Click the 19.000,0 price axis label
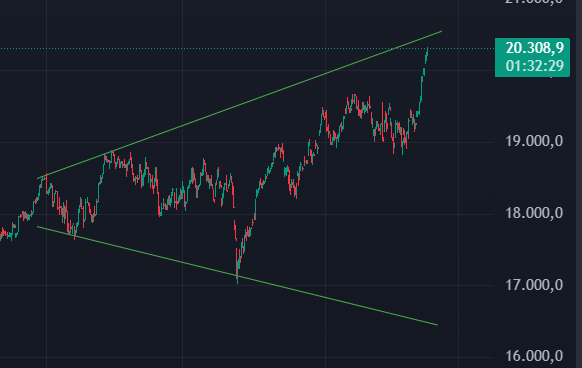Image resolution: width=582 pixels, height=368 pixels. [534, 141]
